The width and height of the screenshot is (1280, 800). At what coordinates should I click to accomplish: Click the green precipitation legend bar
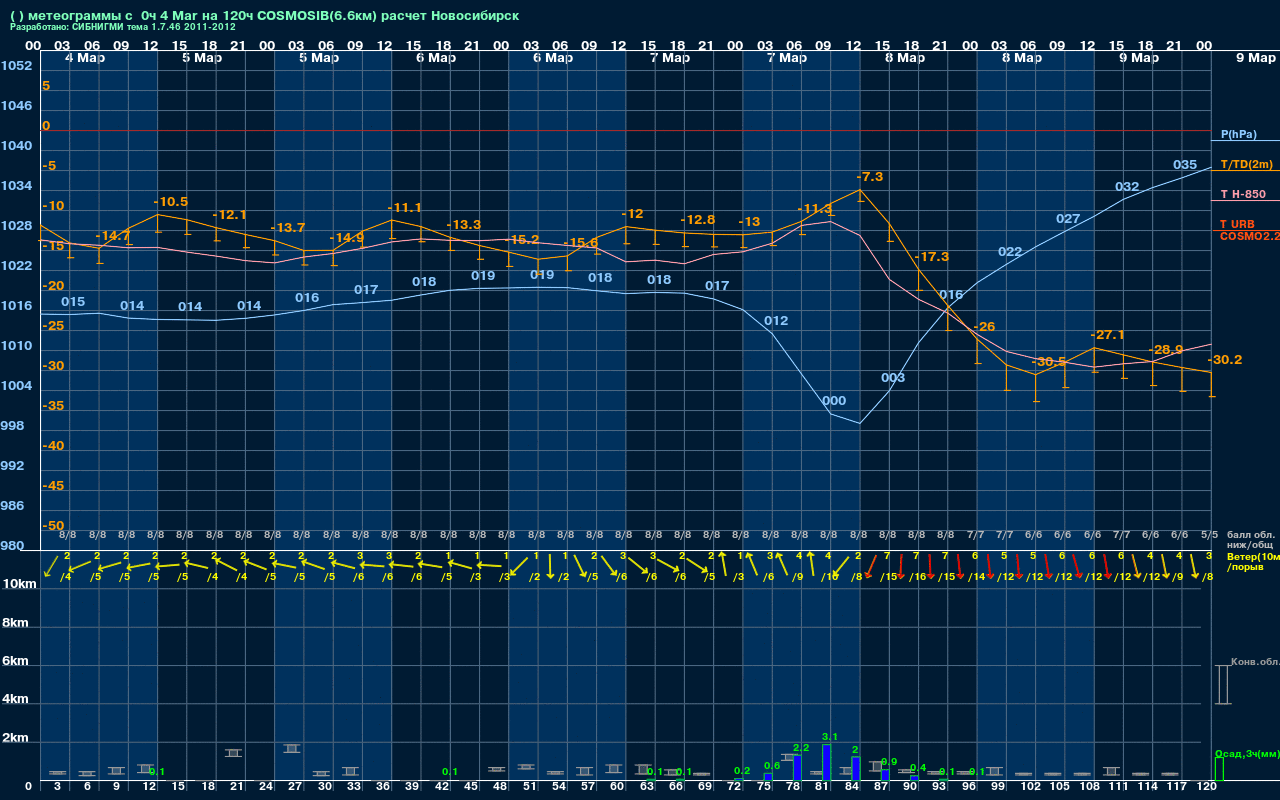pyautogui.click(x=1218, y=768)
